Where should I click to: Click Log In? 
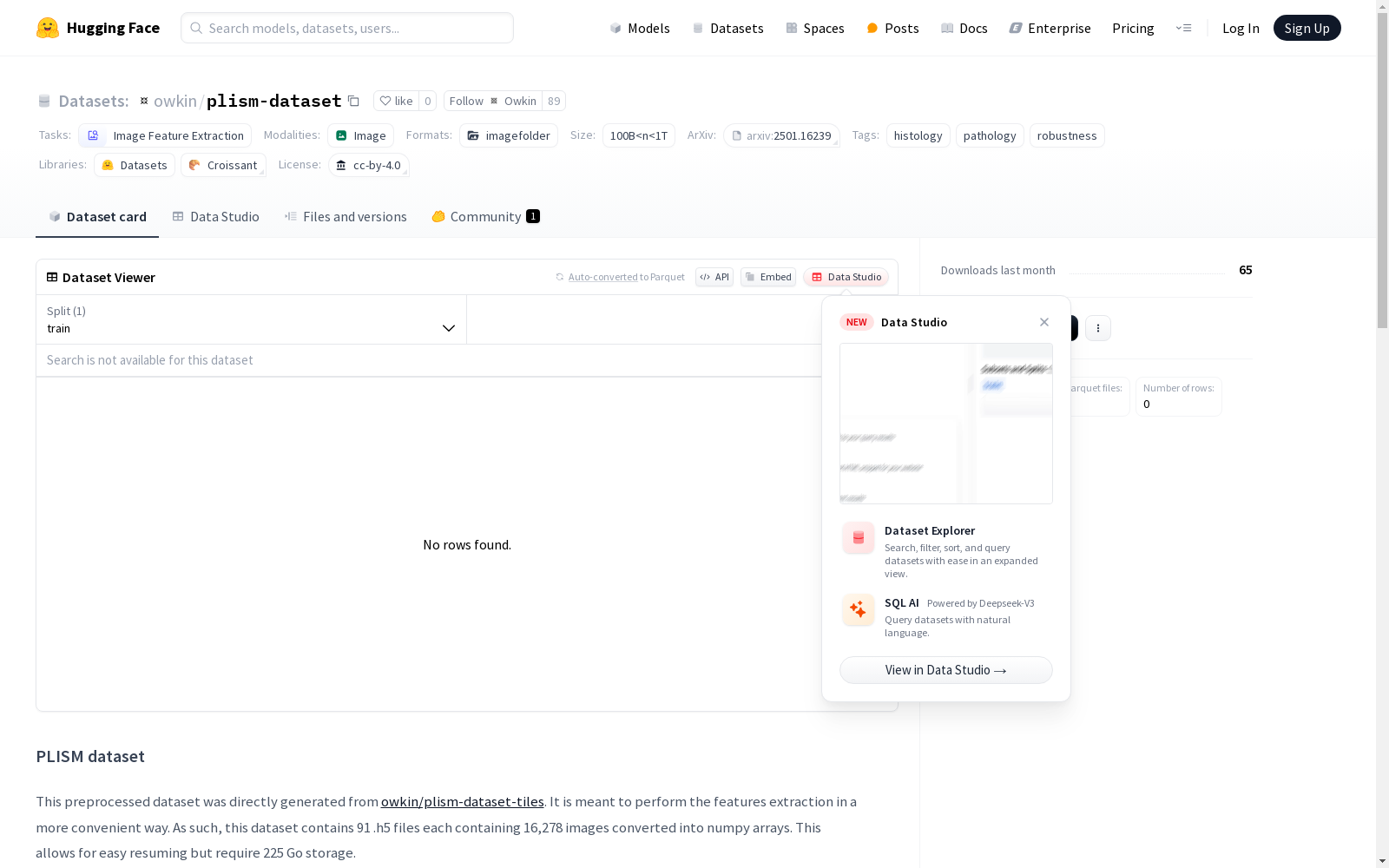(x=1241, y=28)
